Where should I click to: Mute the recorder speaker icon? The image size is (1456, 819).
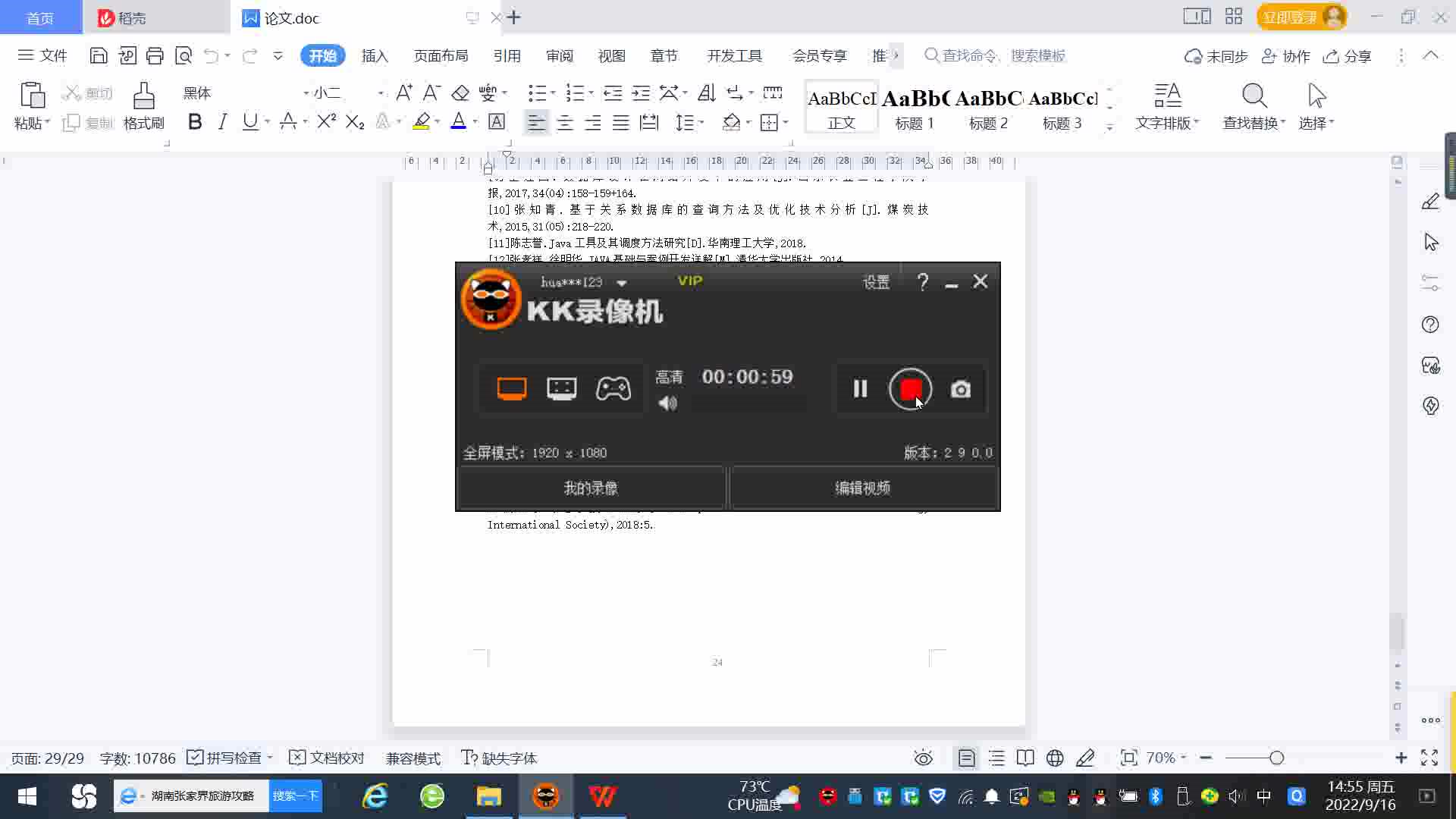click(667, 403)
